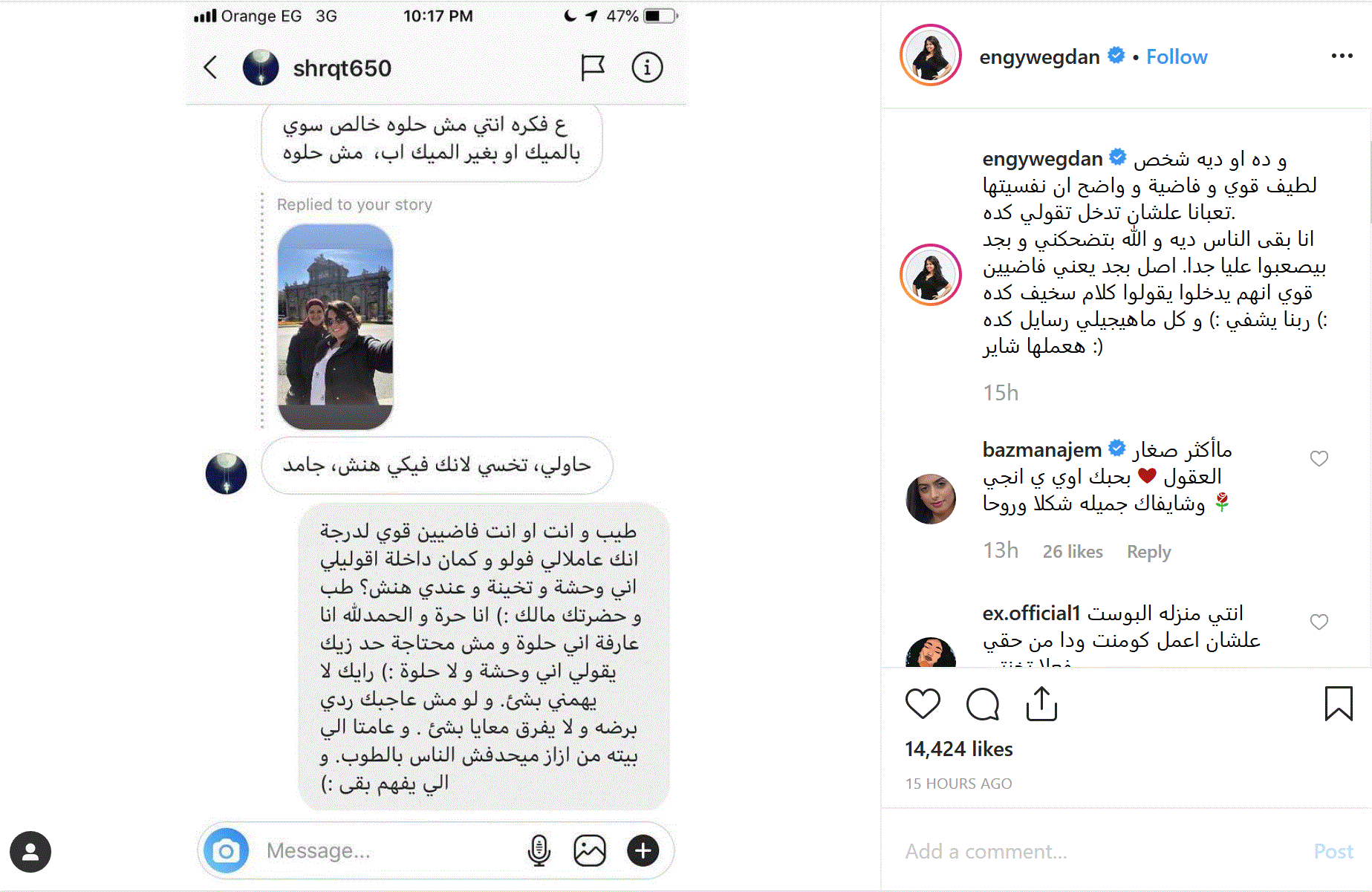Tap the info icon in chat header
Image resolution: width=1372 pixels, height=892 pixels.
pos(647,68)
